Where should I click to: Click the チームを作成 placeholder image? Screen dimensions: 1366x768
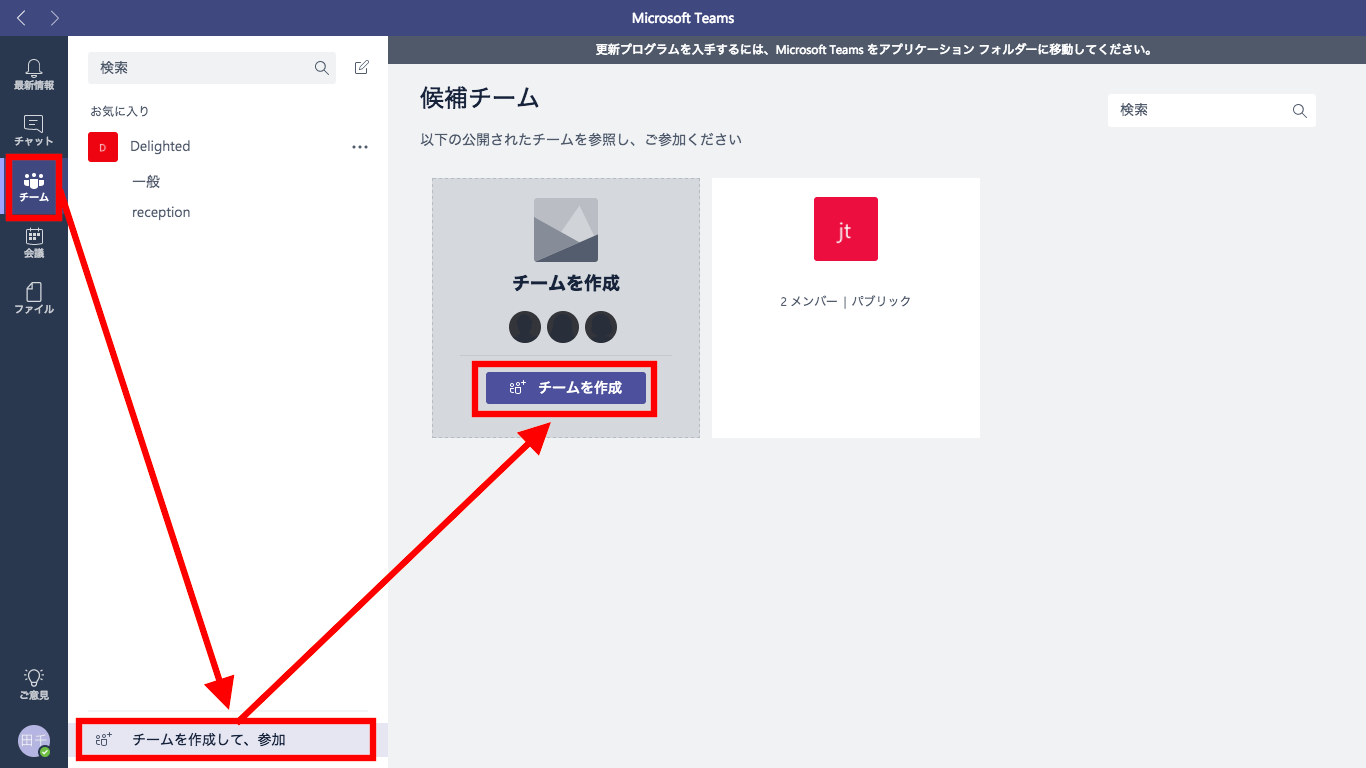[566, 229]
